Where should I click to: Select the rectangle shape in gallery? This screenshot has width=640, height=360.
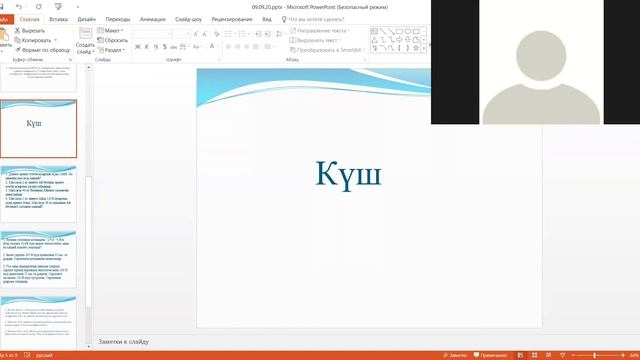point(399,31)
